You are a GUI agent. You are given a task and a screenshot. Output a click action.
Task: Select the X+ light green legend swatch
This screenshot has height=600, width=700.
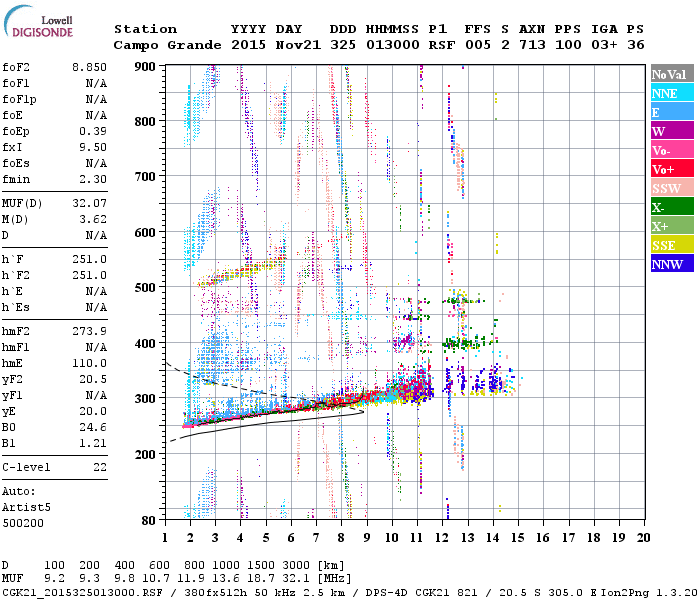pos(672,225)
